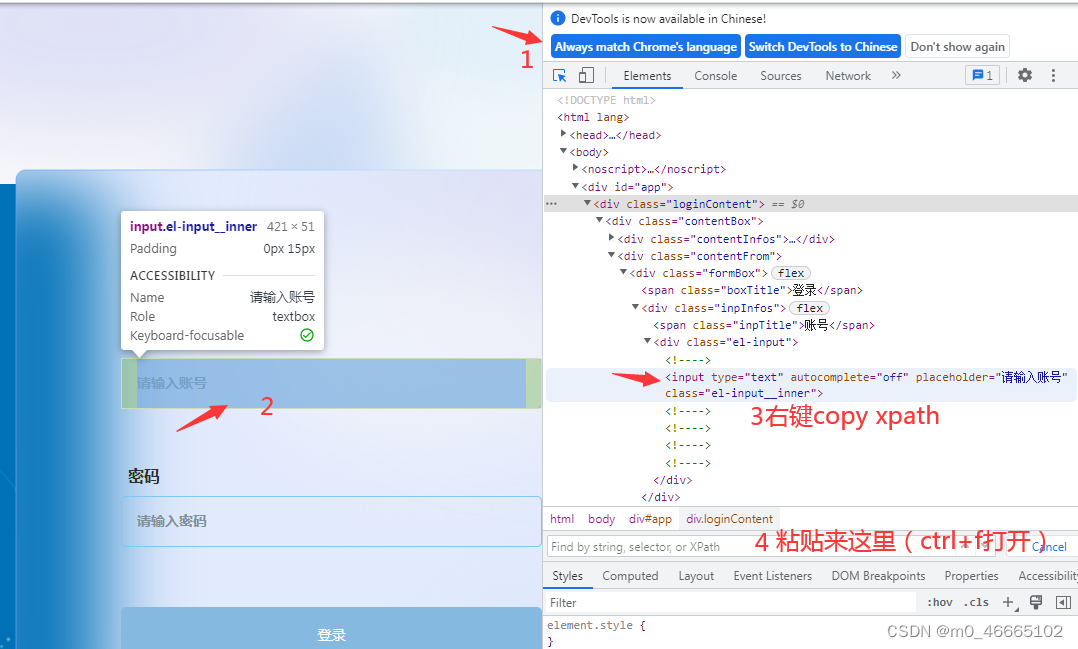
Task: Select the inspect element tool
Action: pyautogui.click(x=561, y=76)
